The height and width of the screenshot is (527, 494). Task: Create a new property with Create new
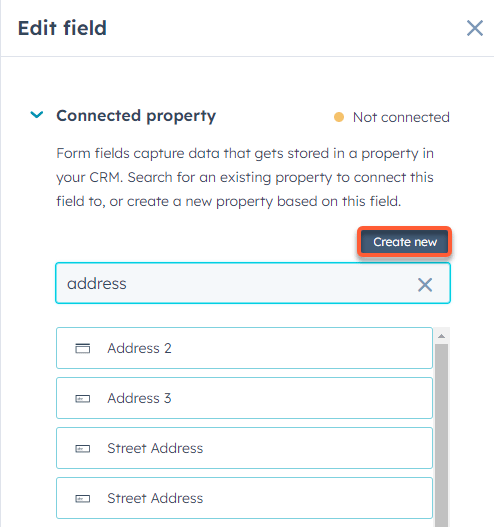(405, 242)
